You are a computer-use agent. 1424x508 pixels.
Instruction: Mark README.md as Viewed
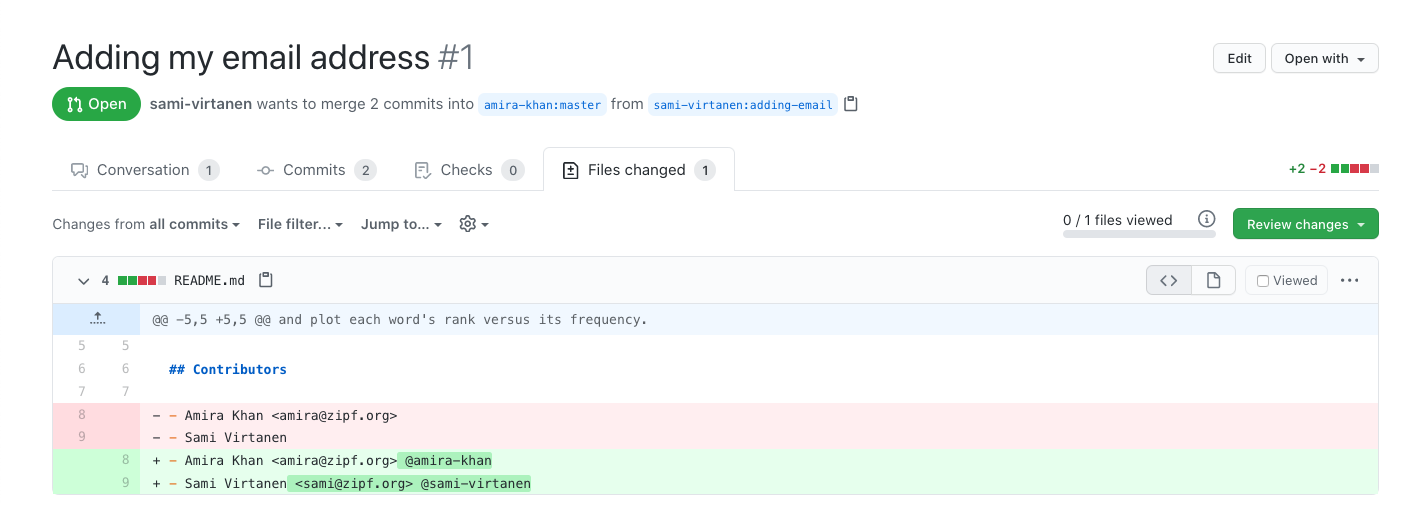(1286, 281)
